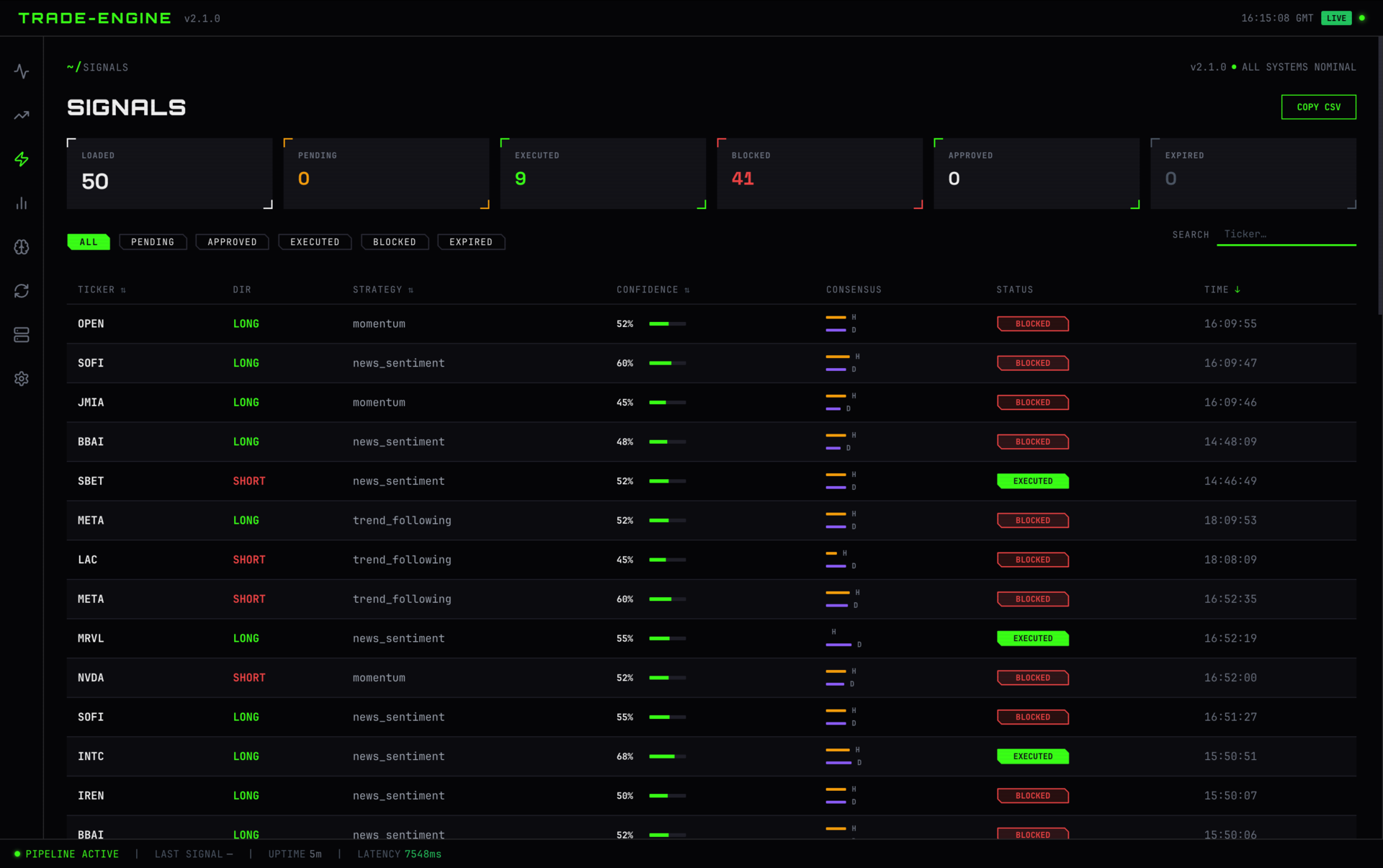Click the trend_following strategy for LAC
This screenshot has height=868, width=1383.
[x=402, y=560]
